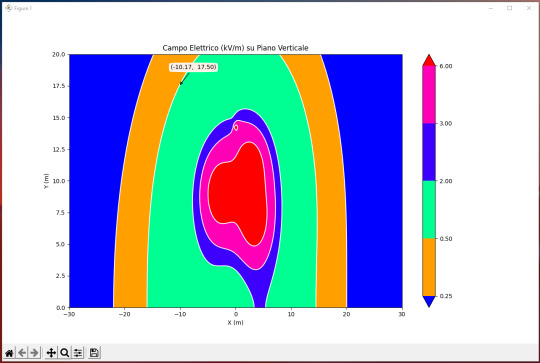Click the y-axis tick label 12.5
Viewport: 540px width, 363px height.
pos(59,149)
